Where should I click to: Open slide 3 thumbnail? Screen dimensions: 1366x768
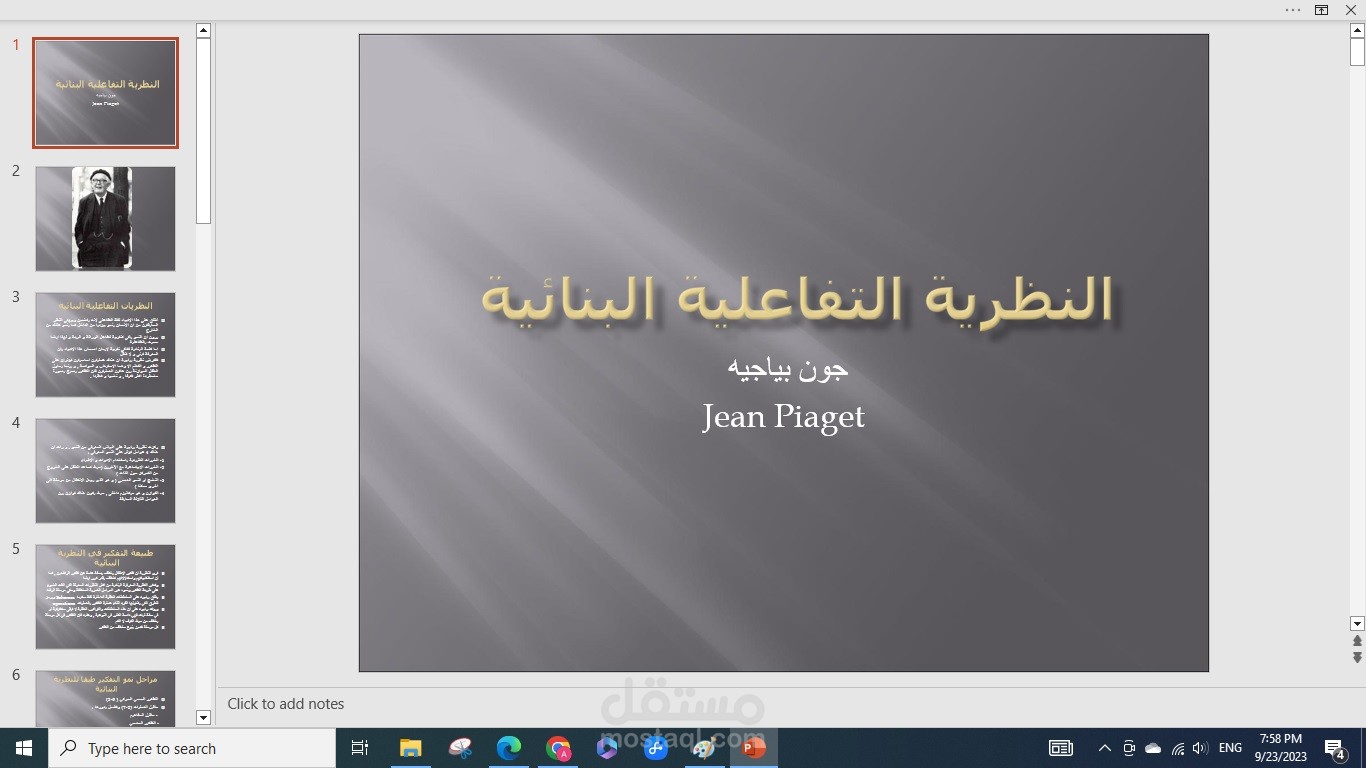105,345
